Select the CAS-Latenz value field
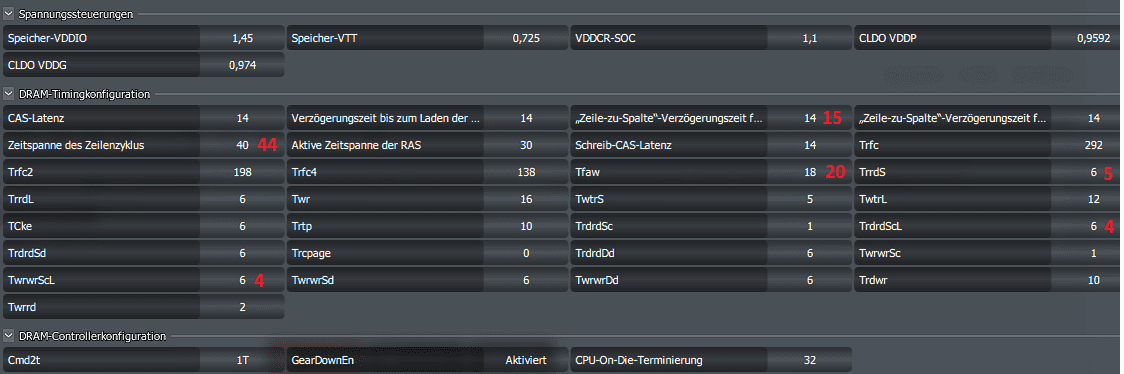 242,118
